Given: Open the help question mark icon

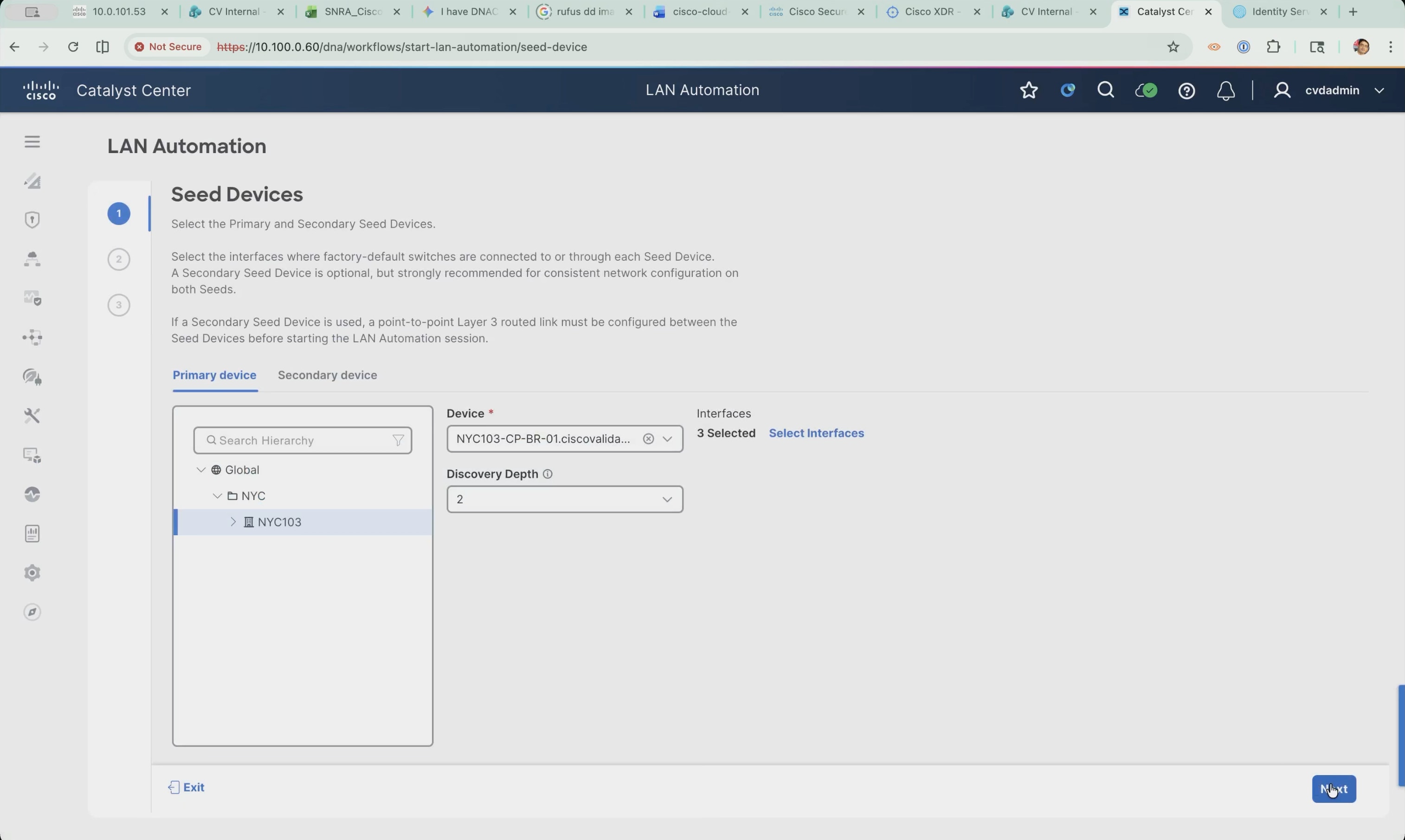Looking at the screenshot, I should 1186,90.
